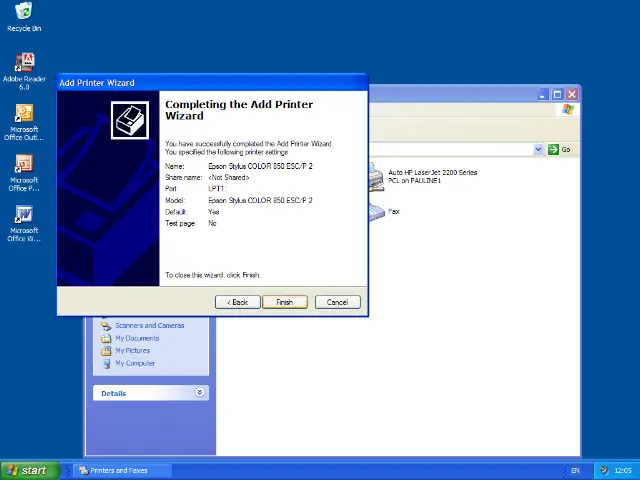This screenshot has width=640, height=480.
Task: Click the Add Printer Wizard title bar
Action: (212, 82)
